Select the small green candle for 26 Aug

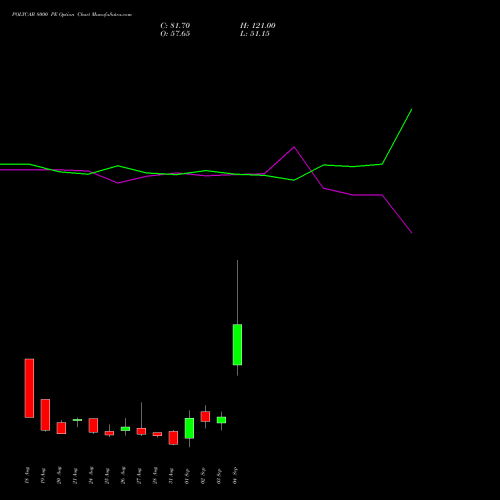(x=125, y=429)
